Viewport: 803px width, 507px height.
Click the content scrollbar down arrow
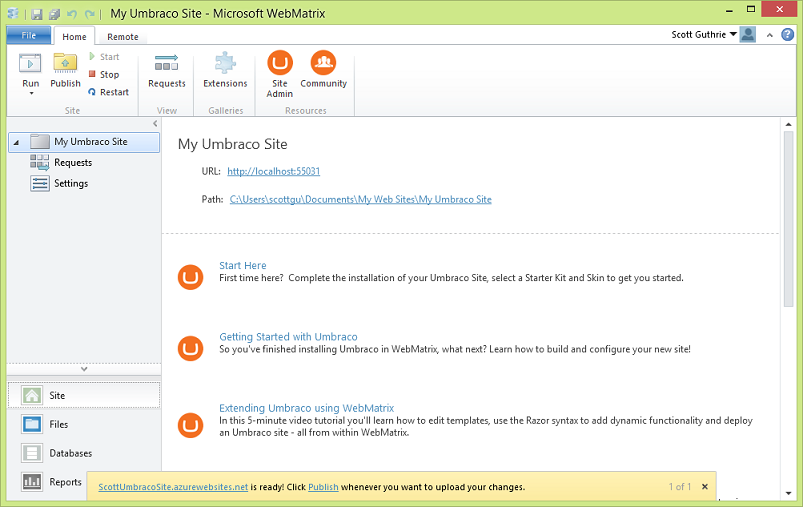[788, 493]
